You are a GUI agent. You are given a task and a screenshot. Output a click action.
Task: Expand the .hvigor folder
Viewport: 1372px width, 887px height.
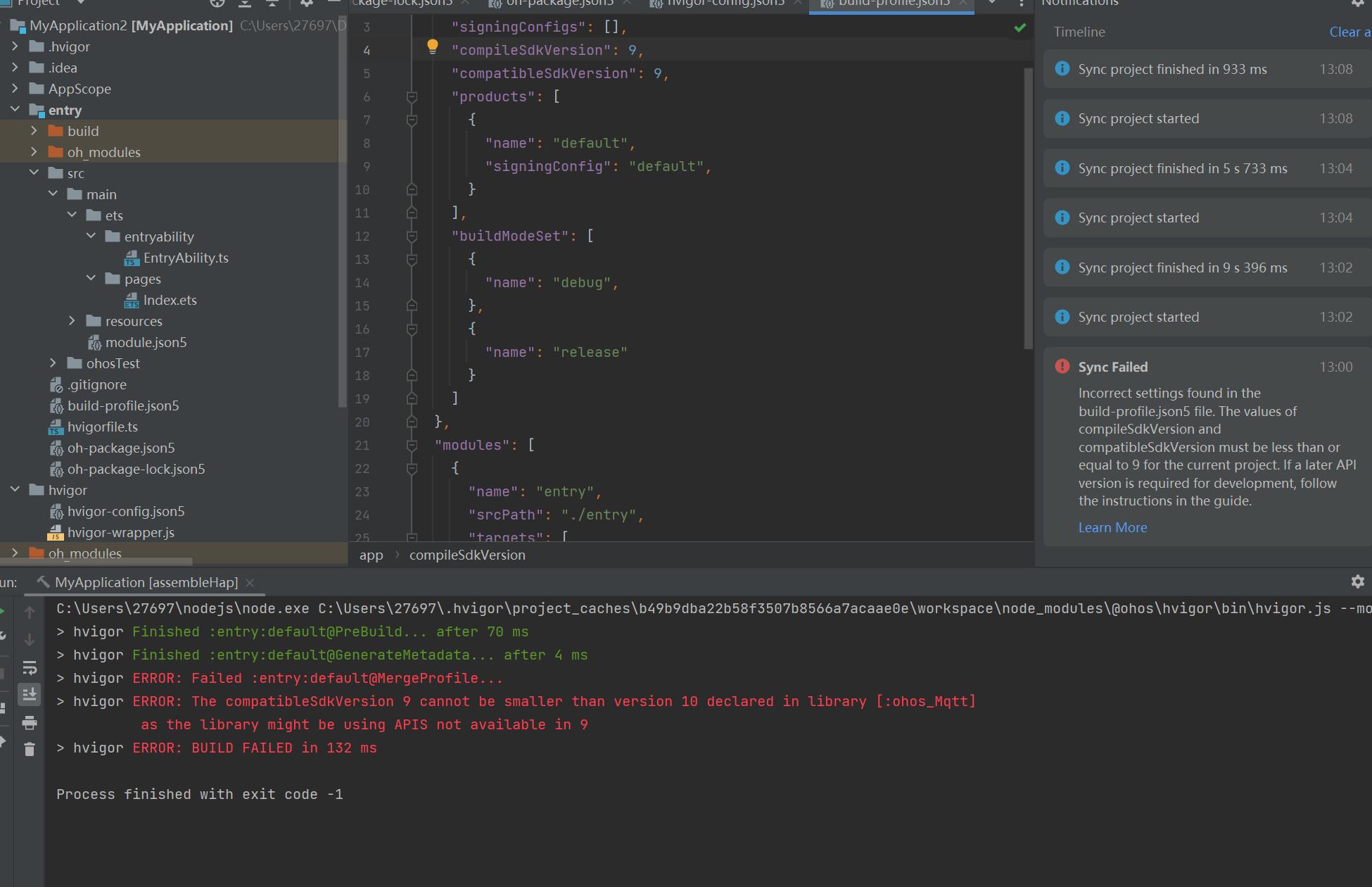pos(15,46)
